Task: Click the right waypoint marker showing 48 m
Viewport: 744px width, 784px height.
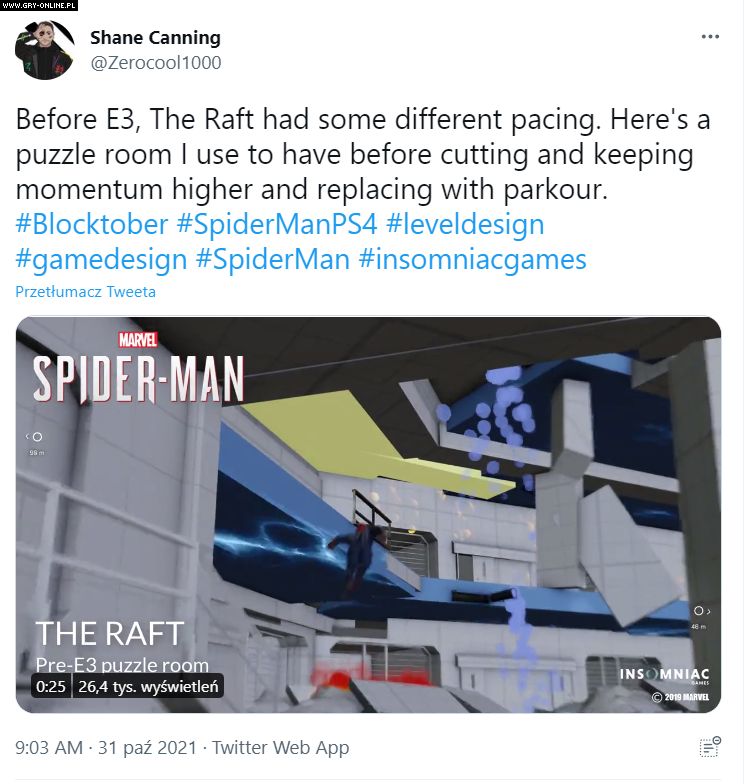Action: [x=701, y=616]
